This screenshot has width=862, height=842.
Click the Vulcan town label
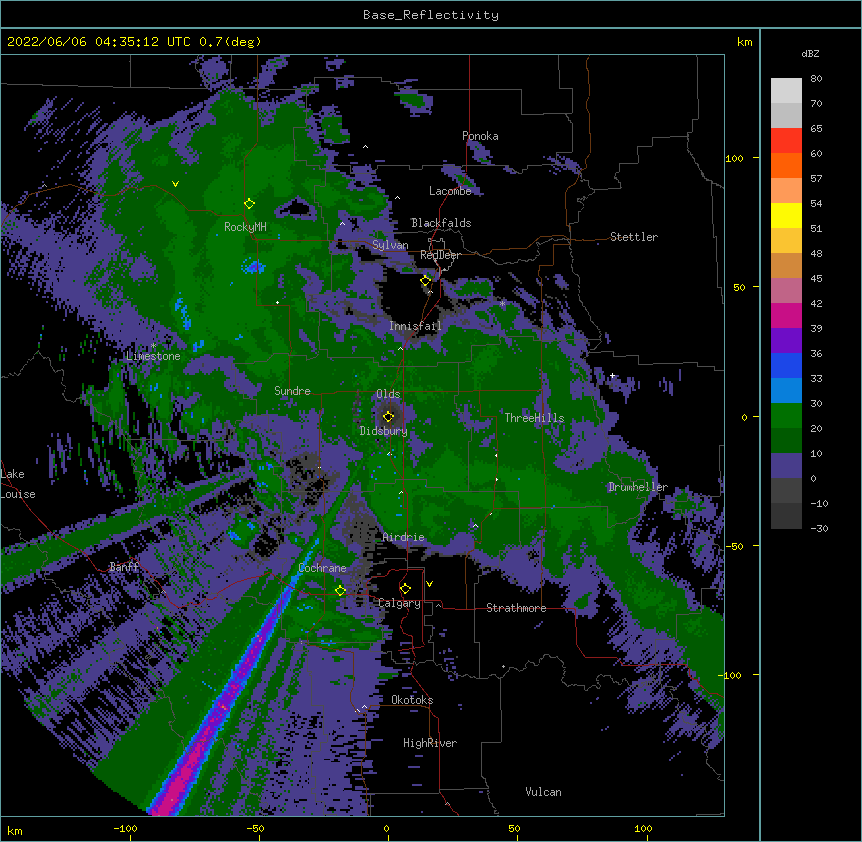(543, 792)
